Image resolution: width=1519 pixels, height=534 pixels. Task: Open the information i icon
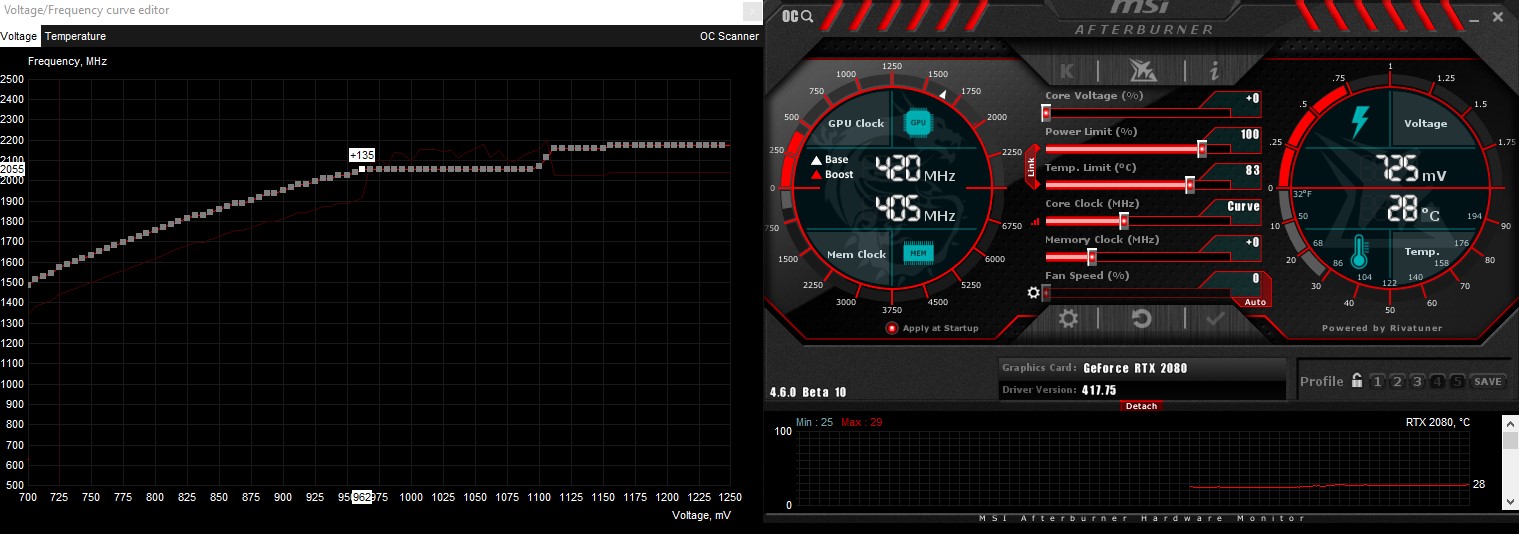1214,70
